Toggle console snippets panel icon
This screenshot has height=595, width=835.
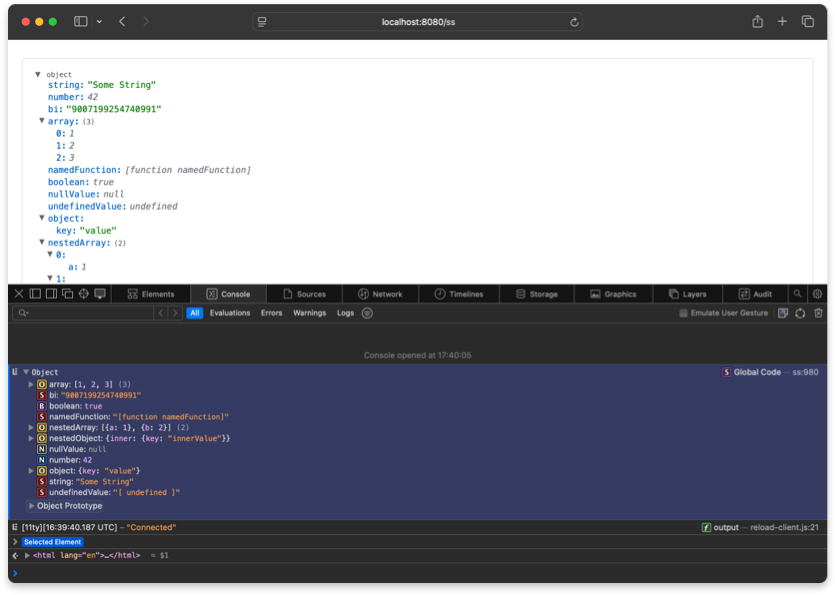[x=783, y=313]
